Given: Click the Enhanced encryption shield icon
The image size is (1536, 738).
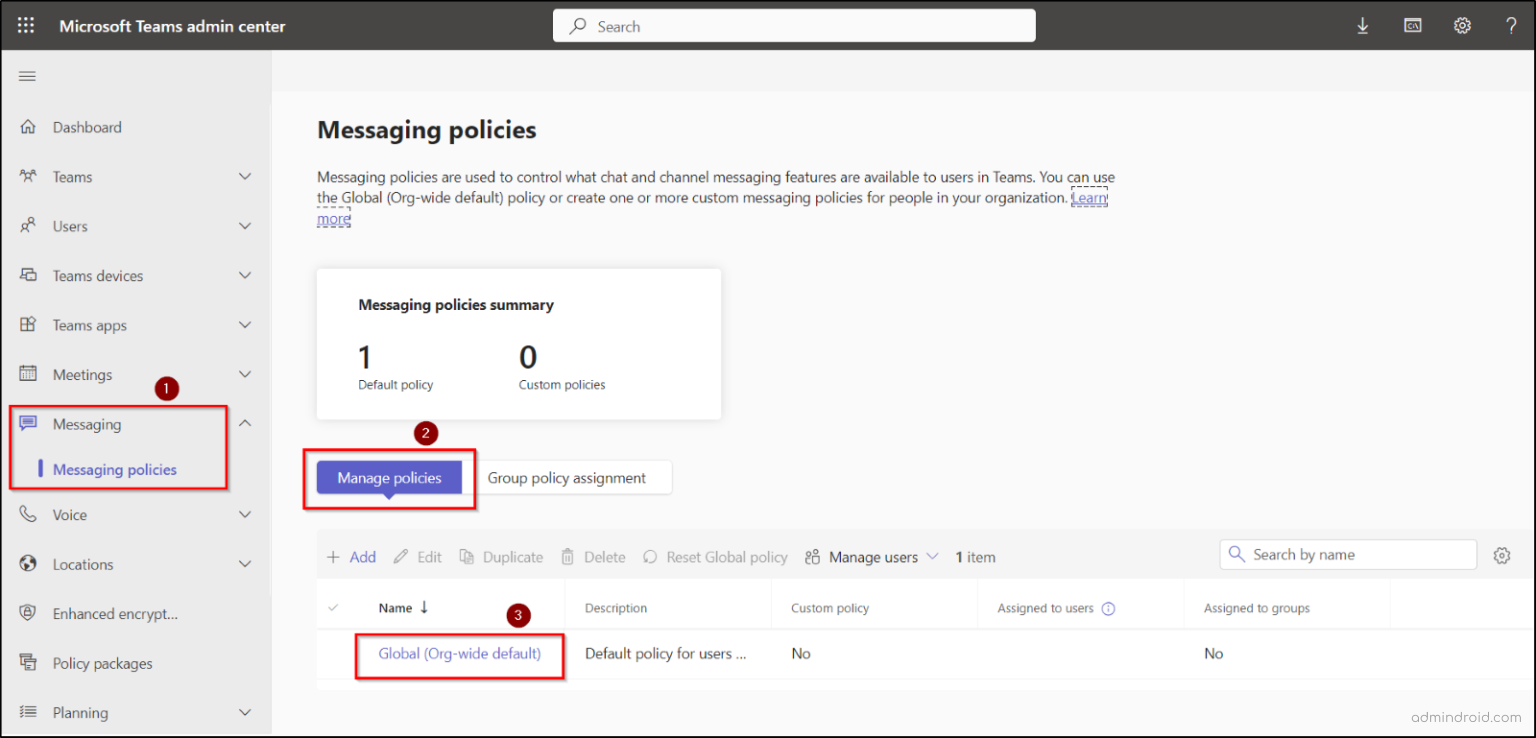Looking at the screenshot, I should 28,613.
